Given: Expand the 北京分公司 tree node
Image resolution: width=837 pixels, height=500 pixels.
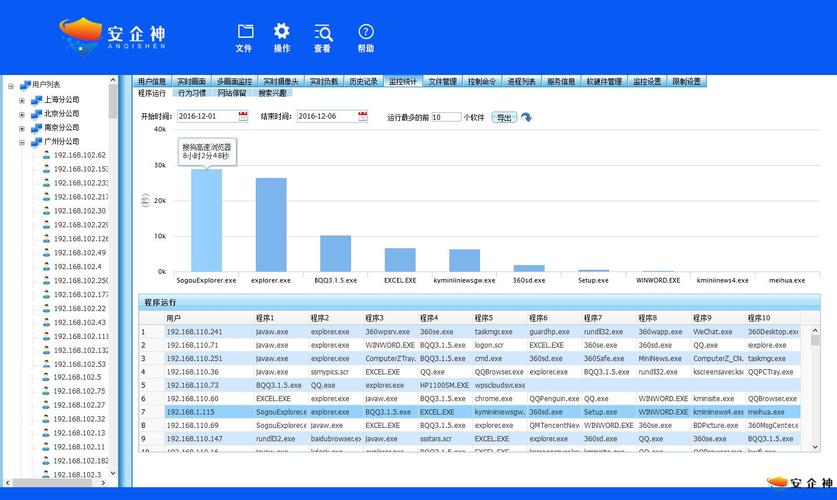Looking at the screenshot, I should click(22, 114).
